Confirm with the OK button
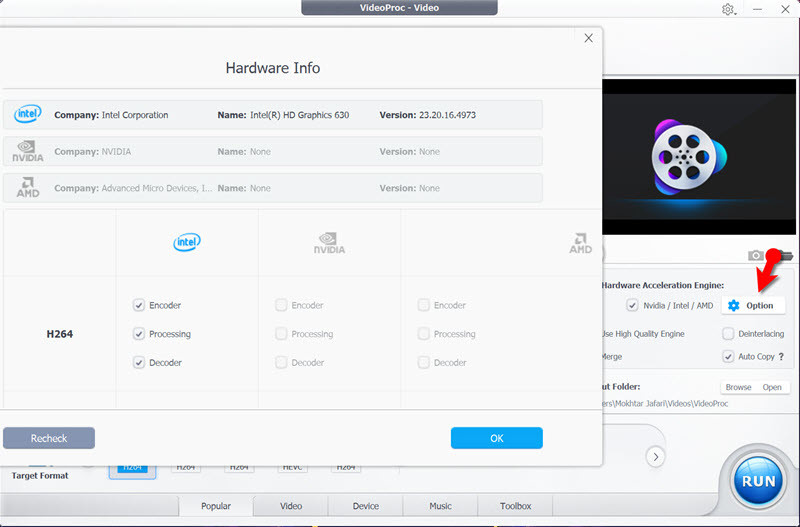Image resolution: width=800 pixels, height=527 pixels. (496, 438)
